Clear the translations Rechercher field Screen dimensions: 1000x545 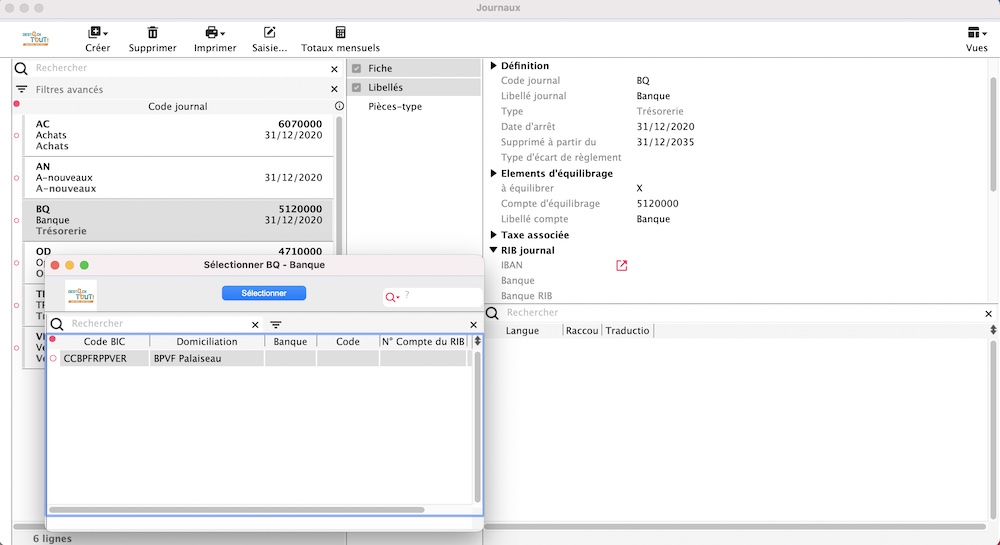(x=989, y=314)
